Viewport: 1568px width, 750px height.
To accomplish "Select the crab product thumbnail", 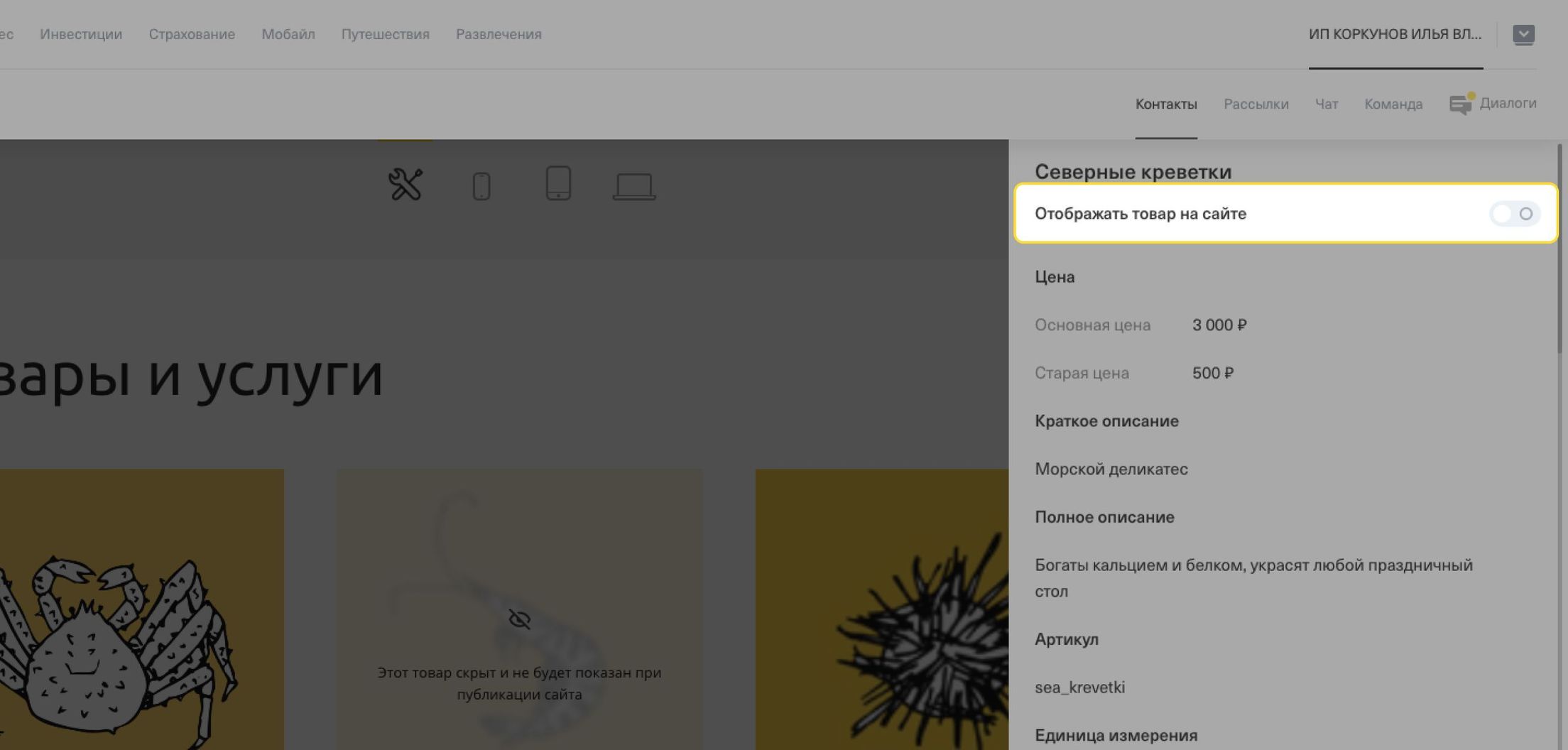I will coord(142,609).
